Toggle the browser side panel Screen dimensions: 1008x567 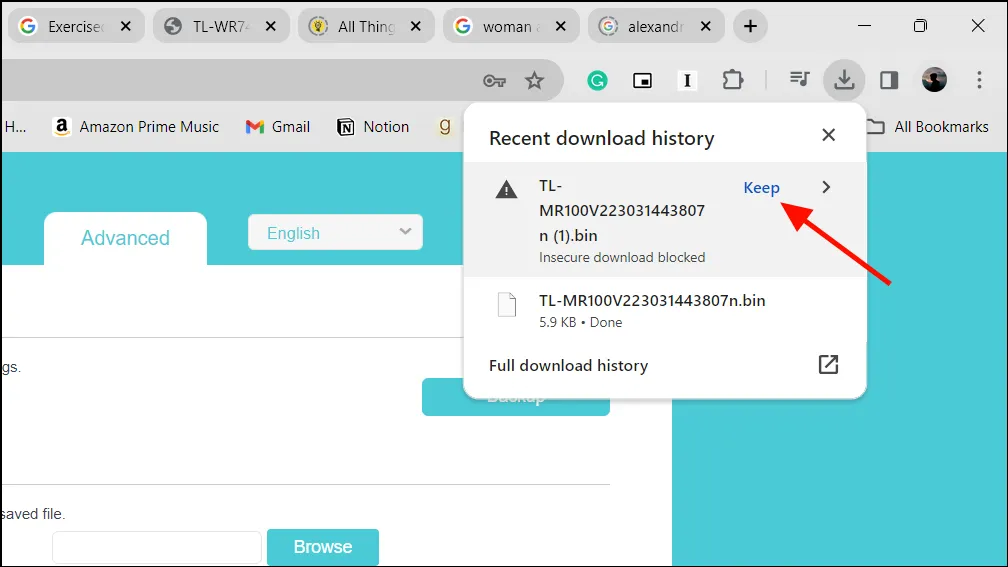[889, 80]
